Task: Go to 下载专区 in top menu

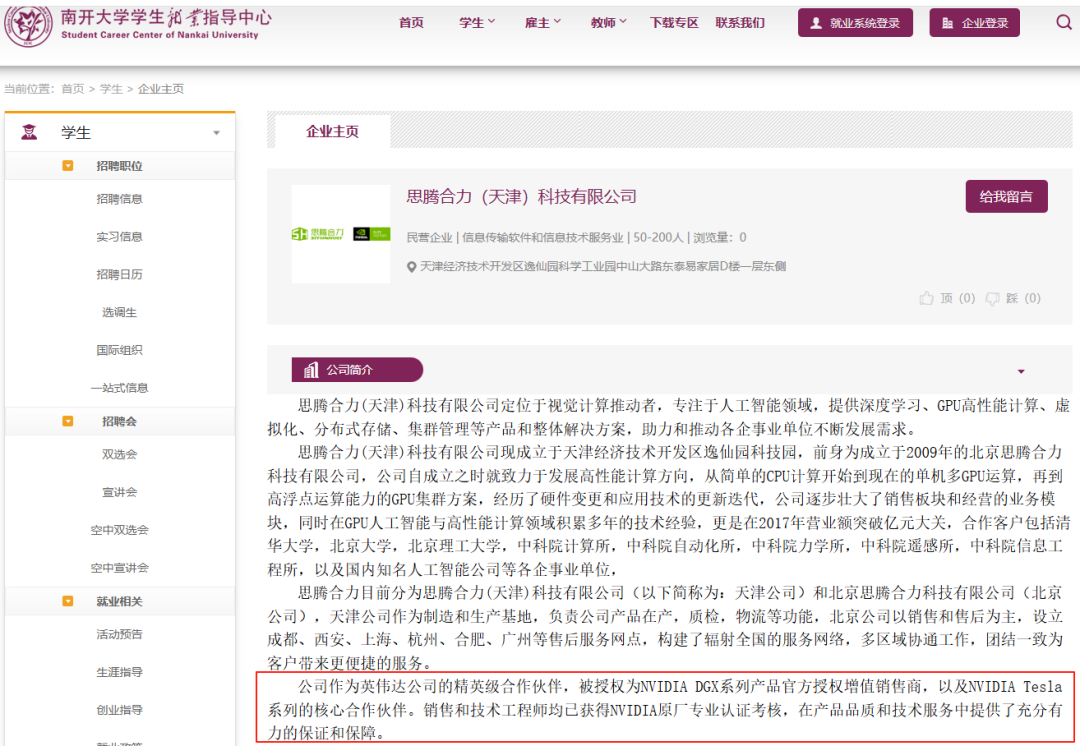Action: tap(674, 22)
